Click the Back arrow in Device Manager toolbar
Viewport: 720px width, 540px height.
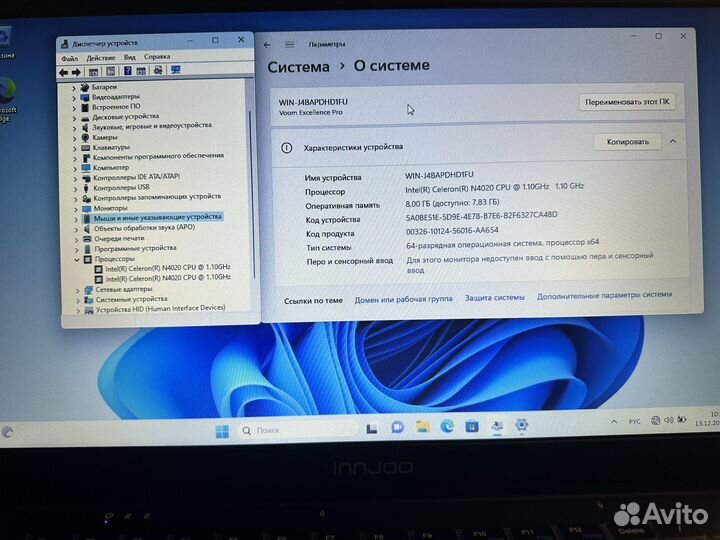pyautogui.click(x=64, y=71)
